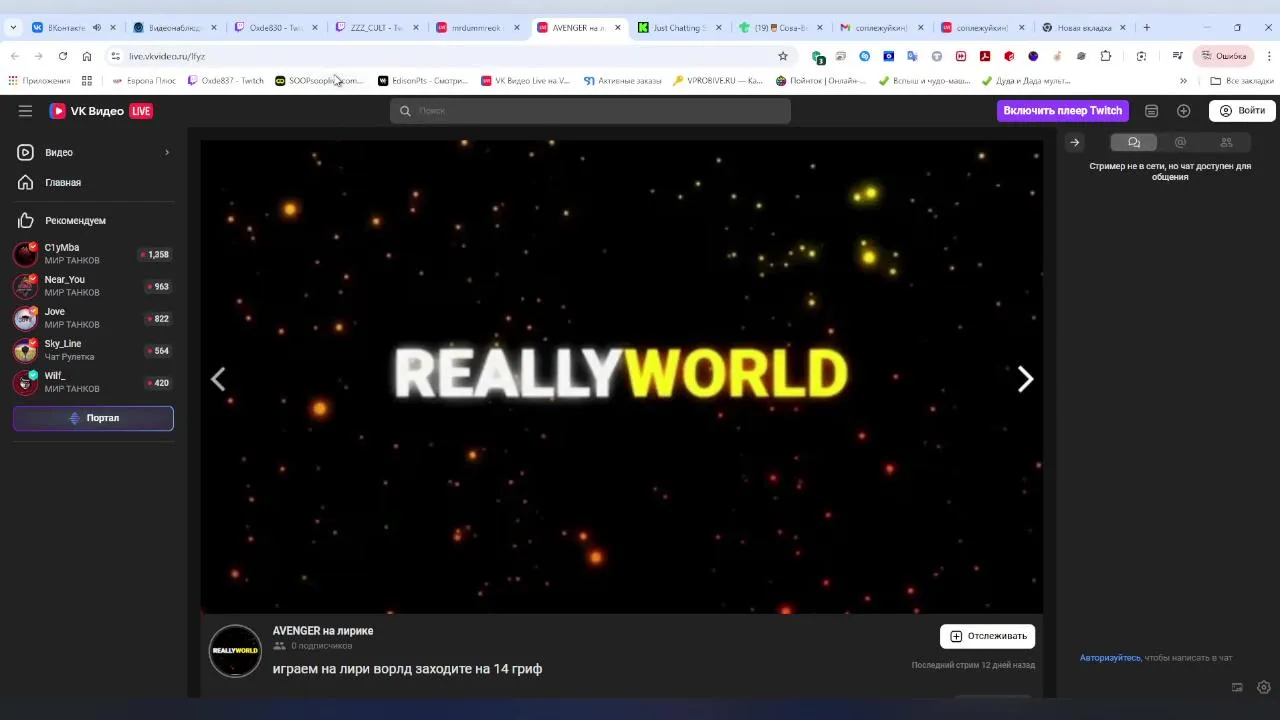
Task: Collapse chat panel with arrow icon
Action: coord(1075,142)
